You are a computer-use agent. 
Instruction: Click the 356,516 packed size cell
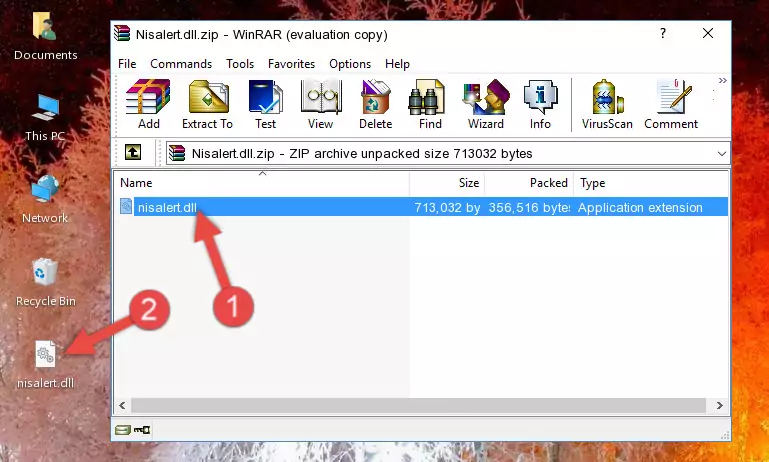click(x=529, y=207)
